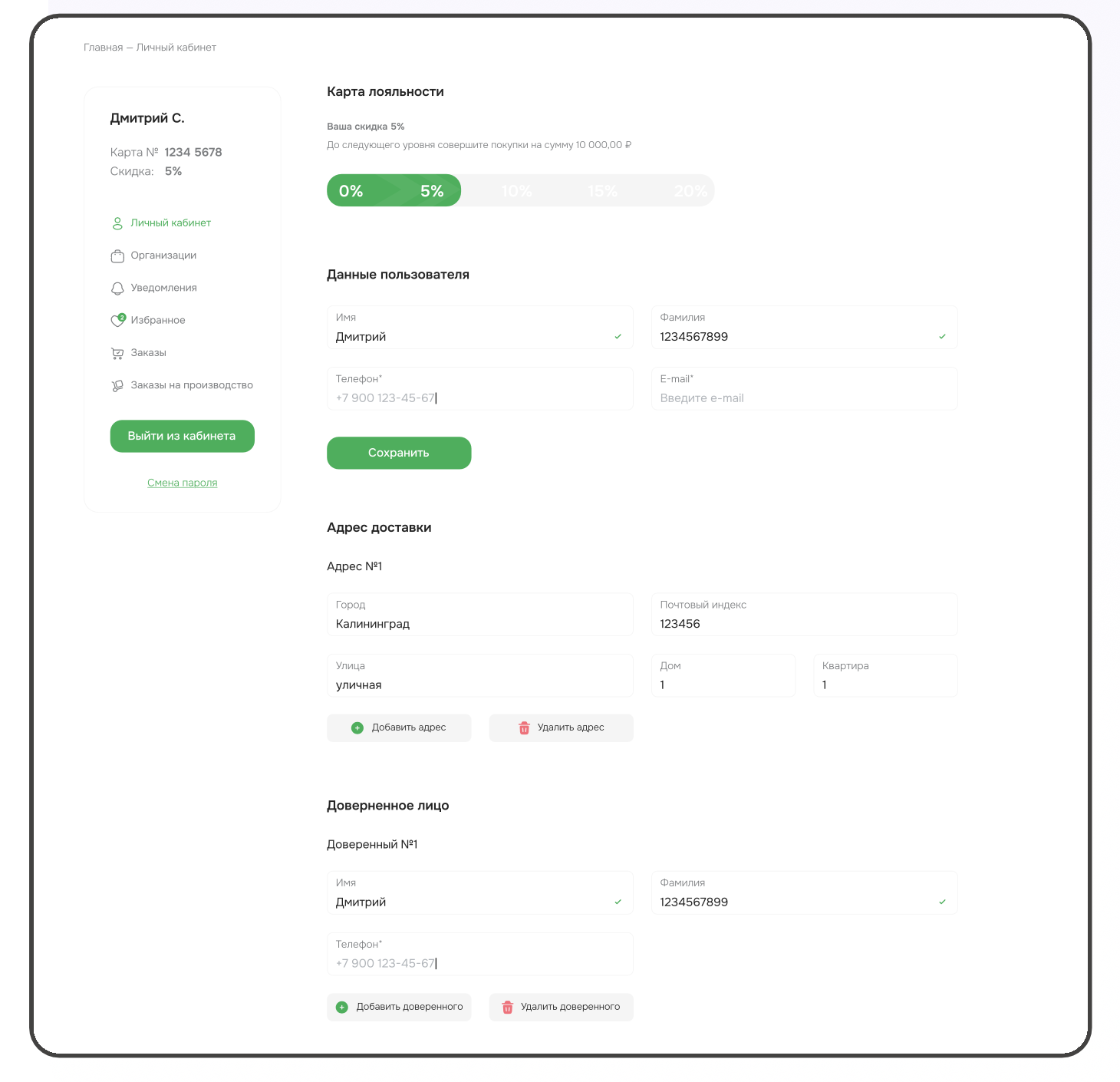This screenshot has height=1082, width=1120.
Task: Click the Город field with Калининград
Action: 480,614
